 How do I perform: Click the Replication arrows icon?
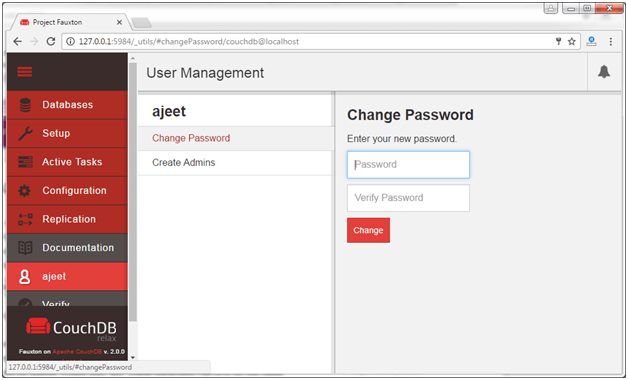pos(25,219)
